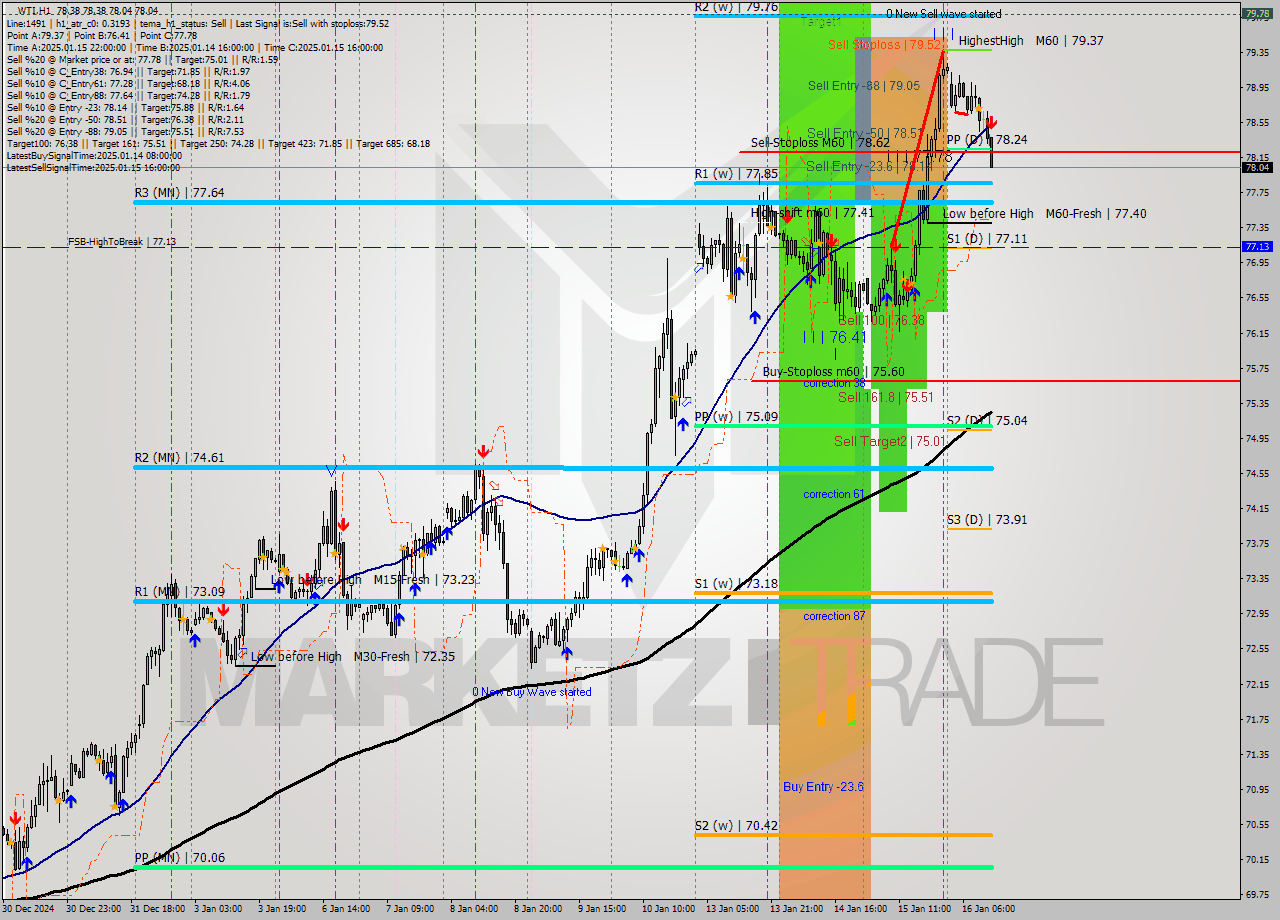
Task: Click the 'PP (D) | 78.24' pivot label
Action: (x=987, y=140)
